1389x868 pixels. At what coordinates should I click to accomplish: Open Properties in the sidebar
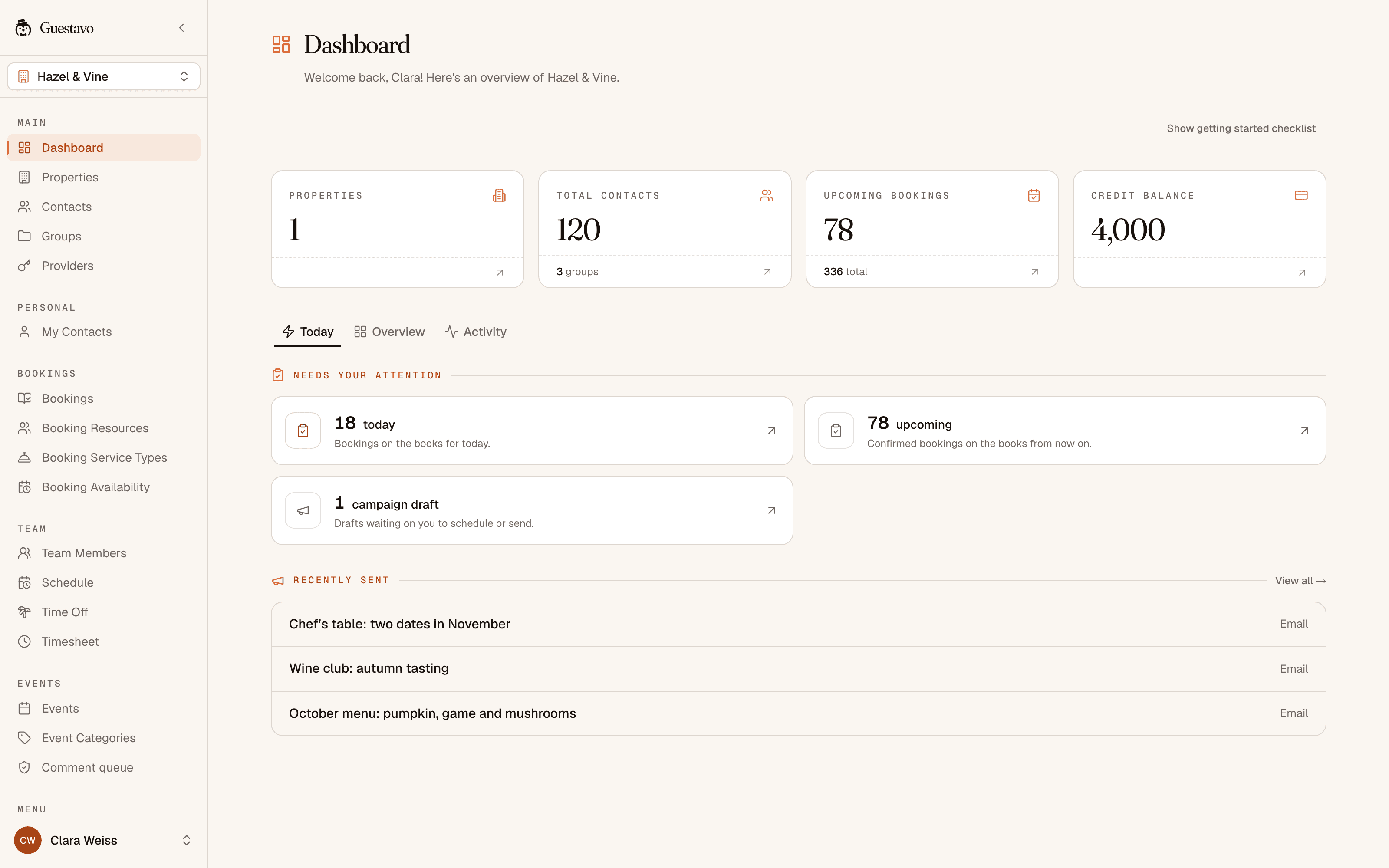point(103,178)
